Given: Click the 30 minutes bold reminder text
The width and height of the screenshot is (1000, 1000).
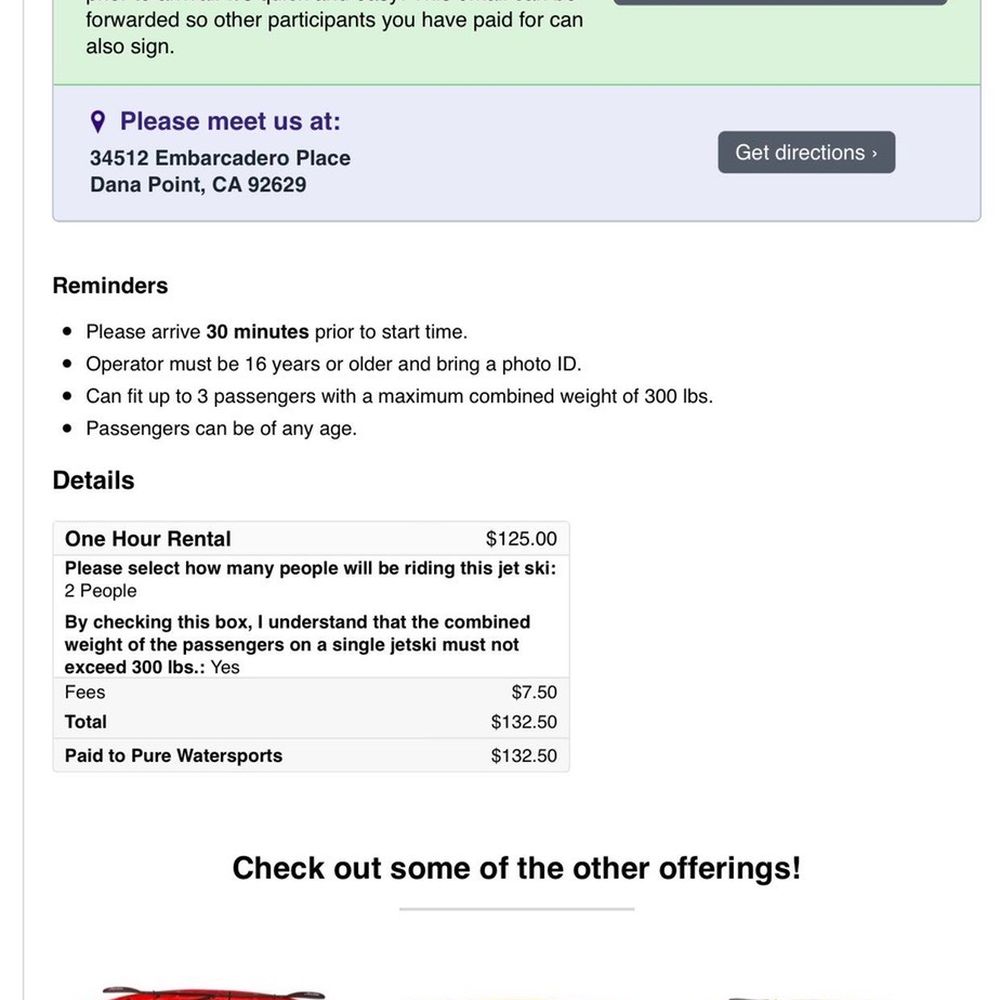Looking at the screenshot, I should (x=257, y=332).
